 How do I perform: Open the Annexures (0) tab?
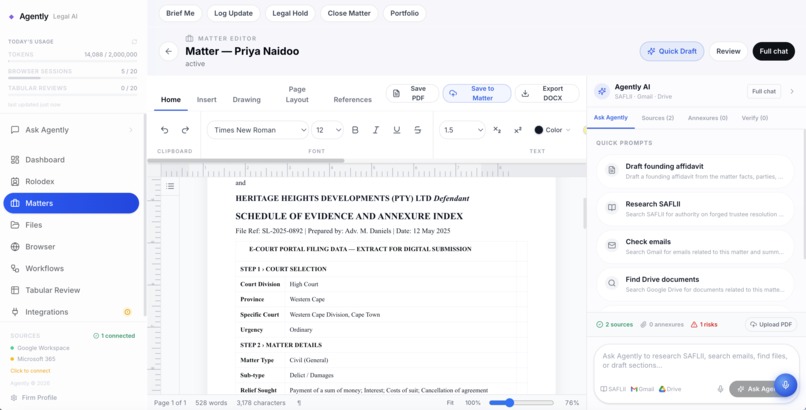pos(708,118)
